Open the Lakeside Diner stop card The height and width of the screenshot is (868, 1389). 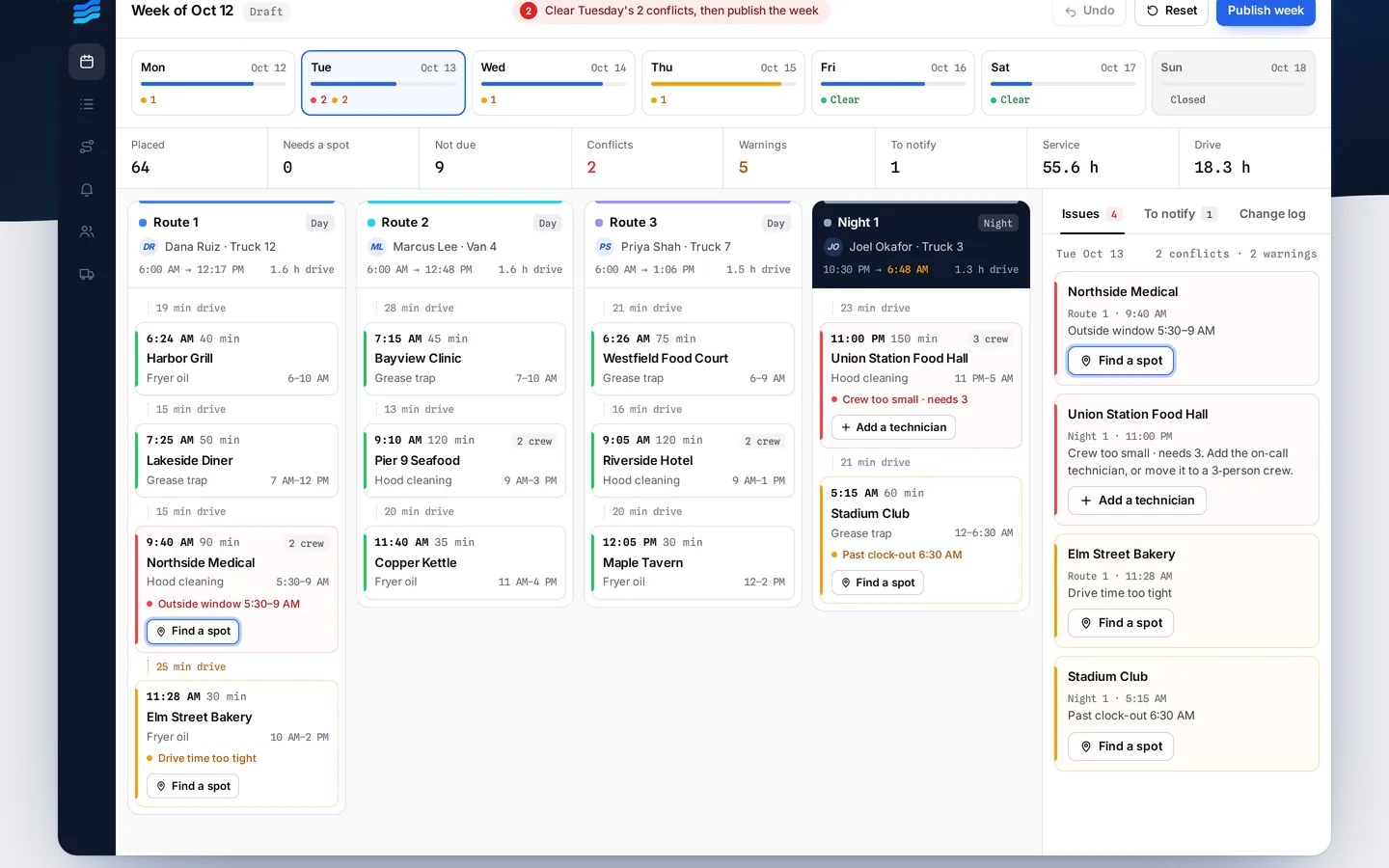point(237,461)
